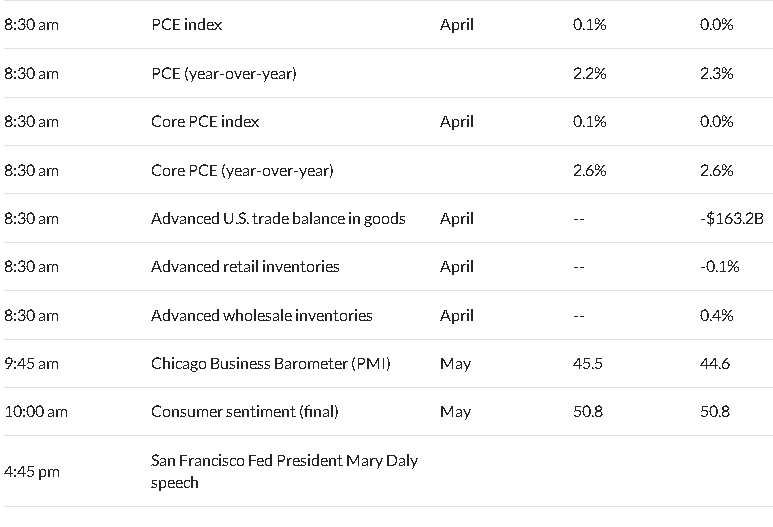Click Consumer sentiment (final) entry
Image resolution: width=773 pixels, height=527 pixels.
(245, 412)
